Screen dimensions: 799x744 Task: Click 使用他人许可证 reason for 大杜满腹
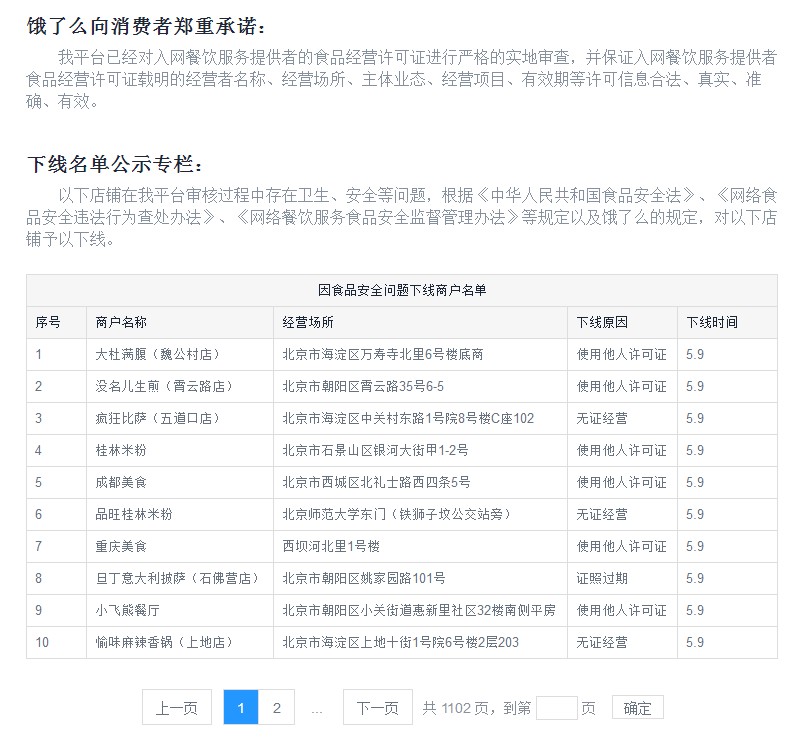click(x=621, y=354)
